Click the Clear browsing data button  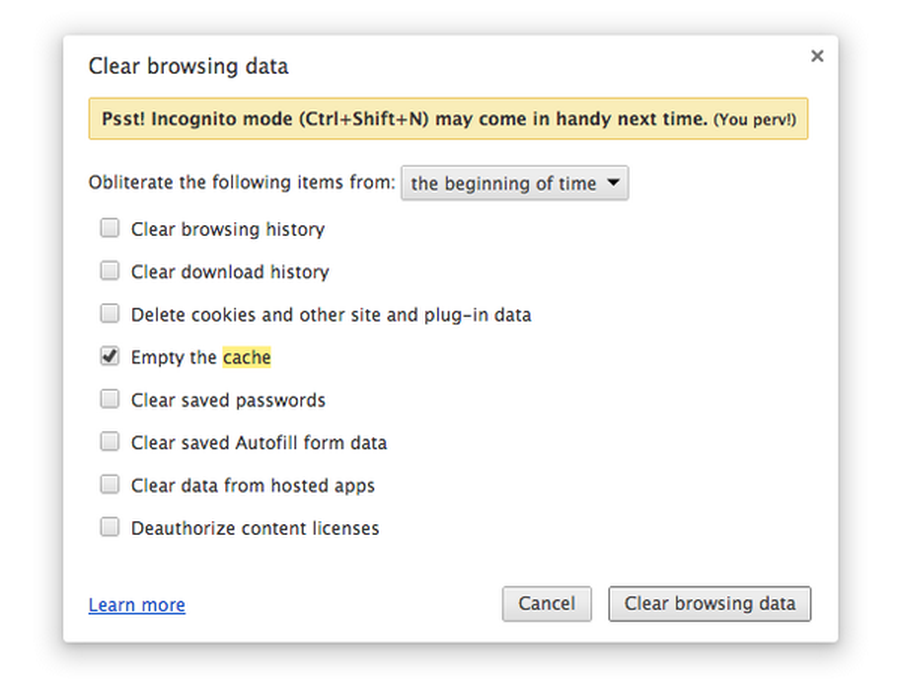pos(709,604)
